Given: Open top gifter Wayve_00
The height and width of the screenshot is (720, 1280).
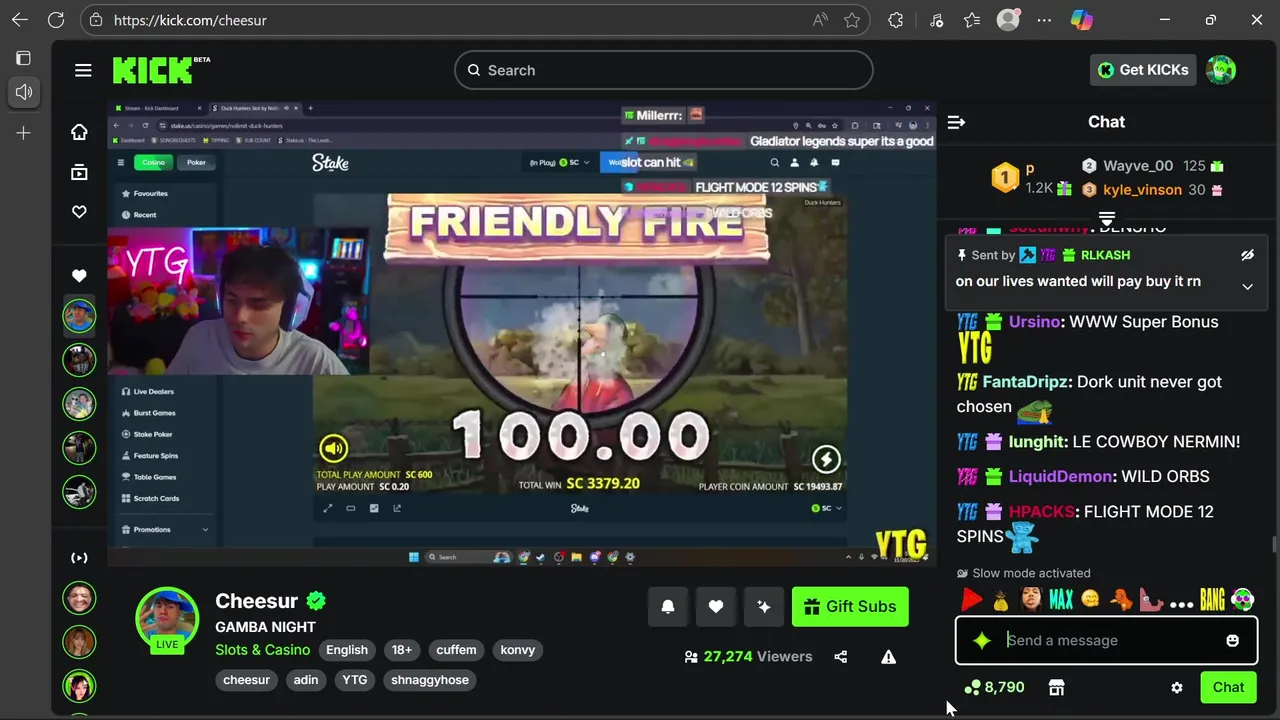Looking at the screenshot, I should point(1137,166).
